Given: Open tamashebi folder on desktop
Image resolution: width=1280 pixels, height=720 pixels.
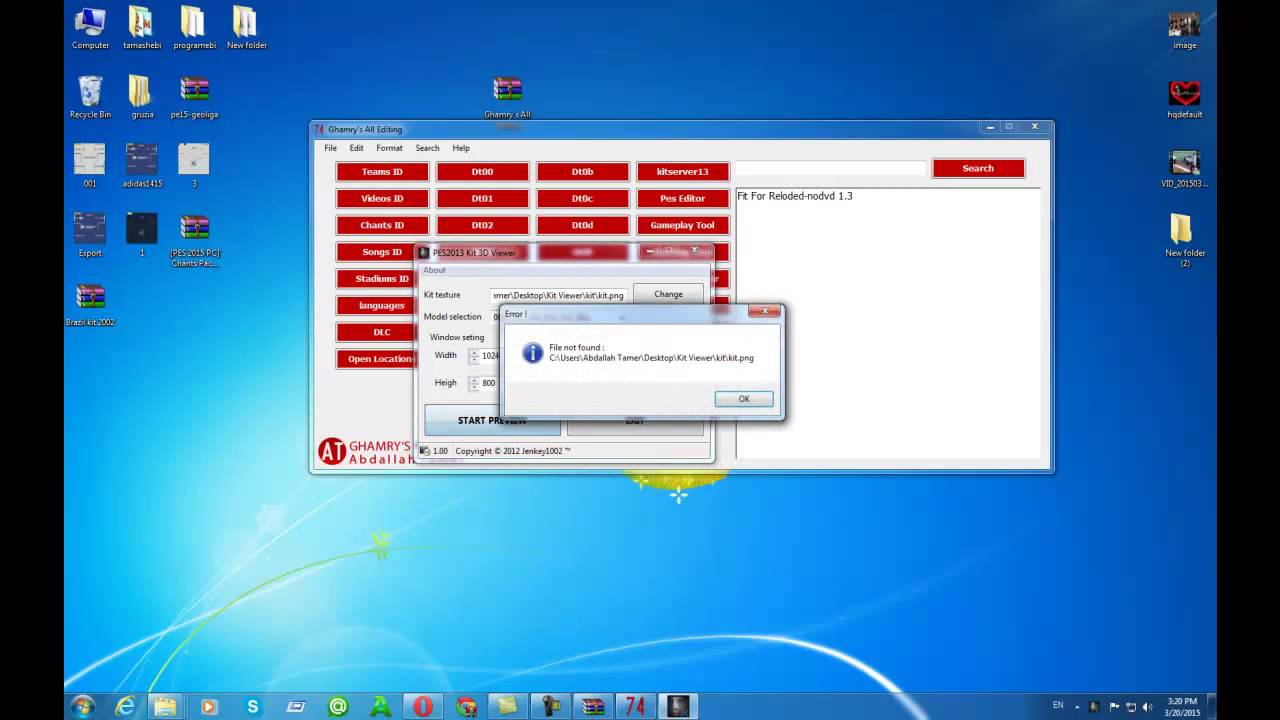Looking at the screenshot, I should (x=141, y=29).
